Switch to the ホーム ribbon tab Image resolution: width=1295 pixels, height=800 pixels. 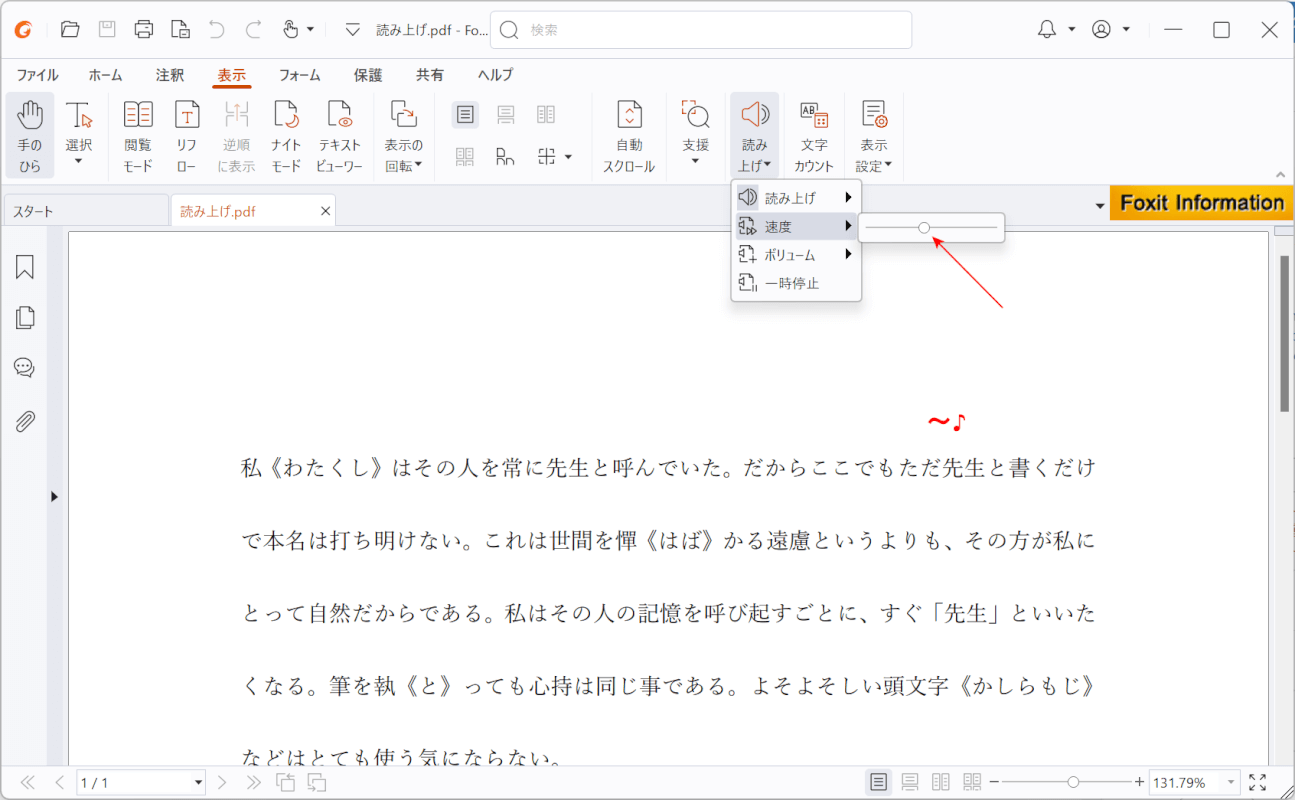pyautogui.click(x=105, y=75)
